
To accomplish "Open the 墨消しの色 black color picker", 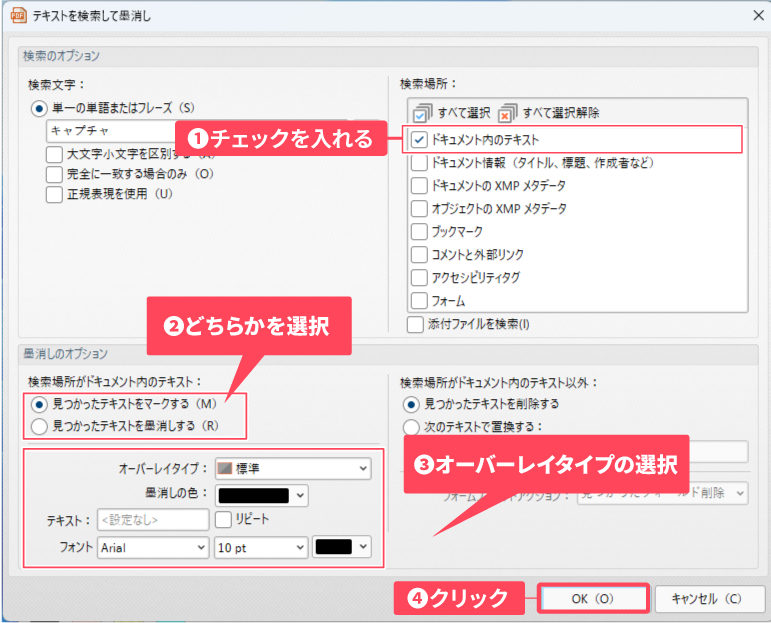I will (x=262, y=494).
